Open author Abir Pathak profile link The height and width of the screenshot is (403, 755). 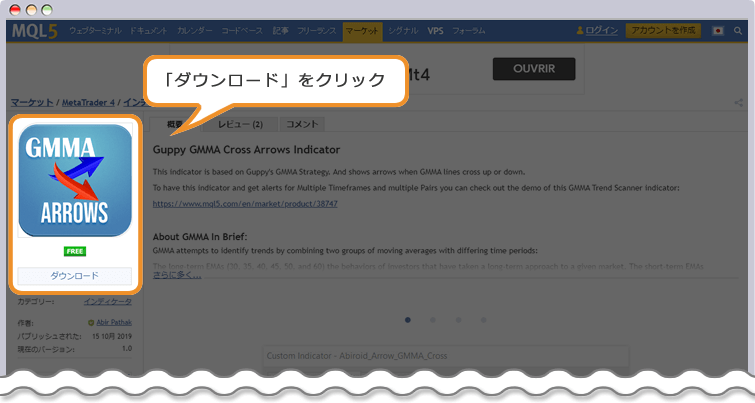click(x=114, y=323)
